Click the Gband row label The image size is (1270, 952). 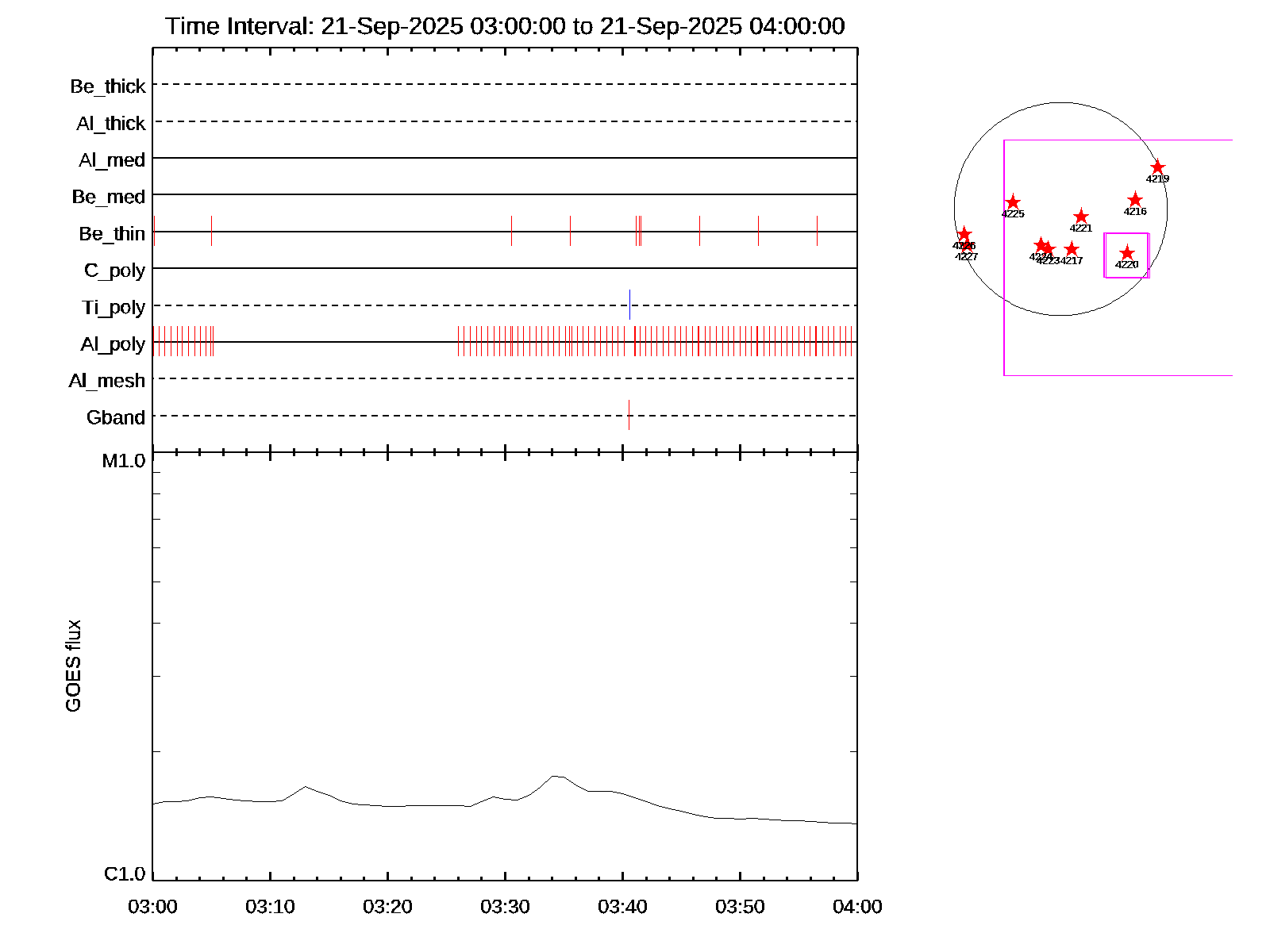click(116, 417)
